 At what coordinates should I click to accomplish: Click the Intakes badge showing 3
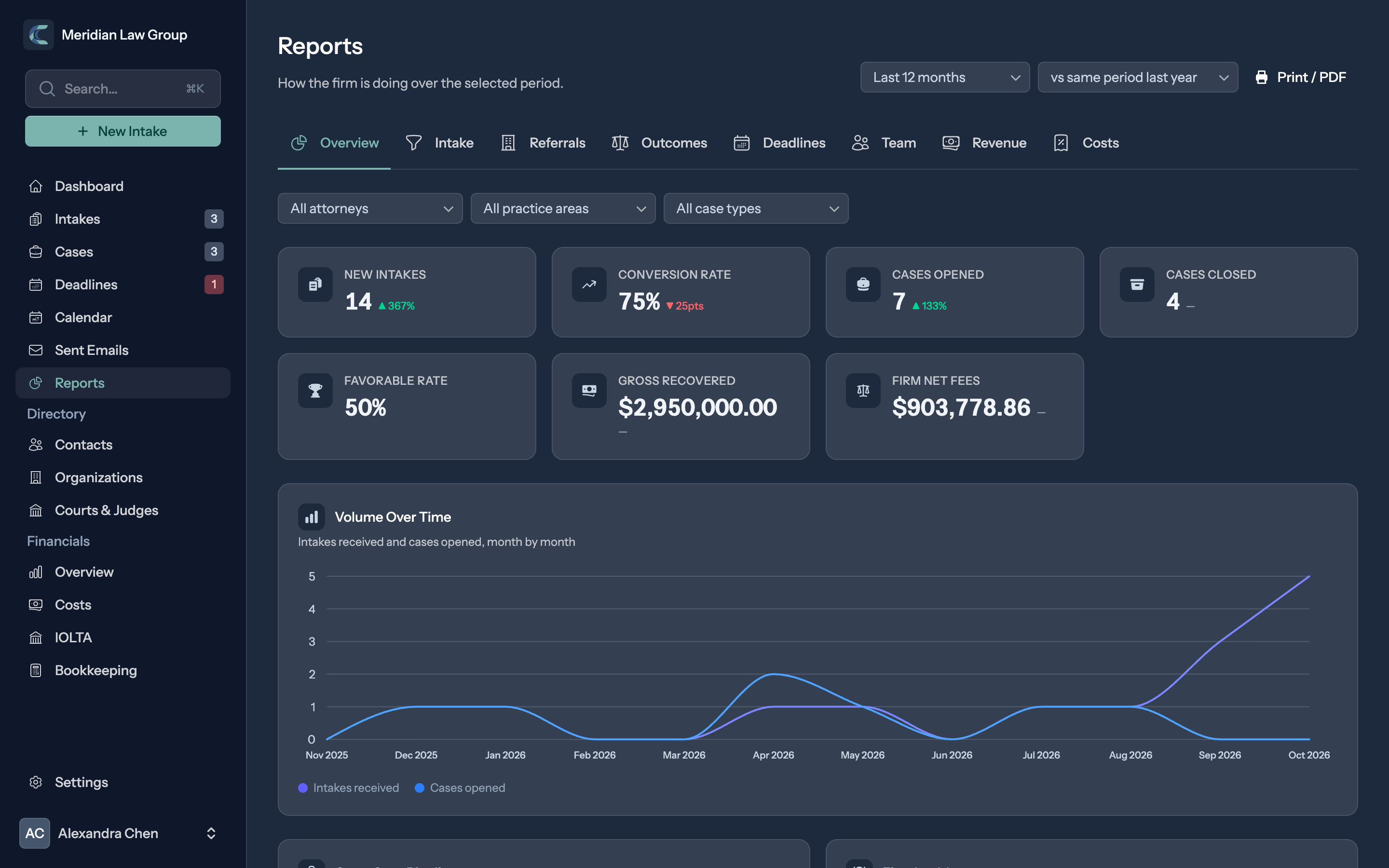click(x=214, y=219)
